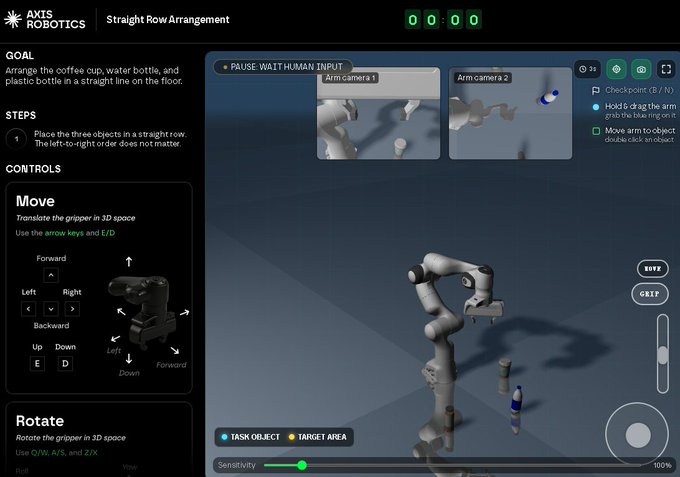Screen dimensions: 680x477
Task: Click the D key for Down
Action: tap(65, 363)
